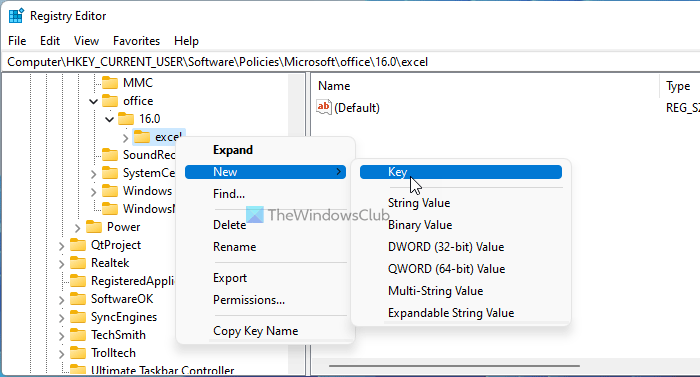This screenshot has height=377, width=700.
Task: Open the Edit menu
Action: point(50,41)
